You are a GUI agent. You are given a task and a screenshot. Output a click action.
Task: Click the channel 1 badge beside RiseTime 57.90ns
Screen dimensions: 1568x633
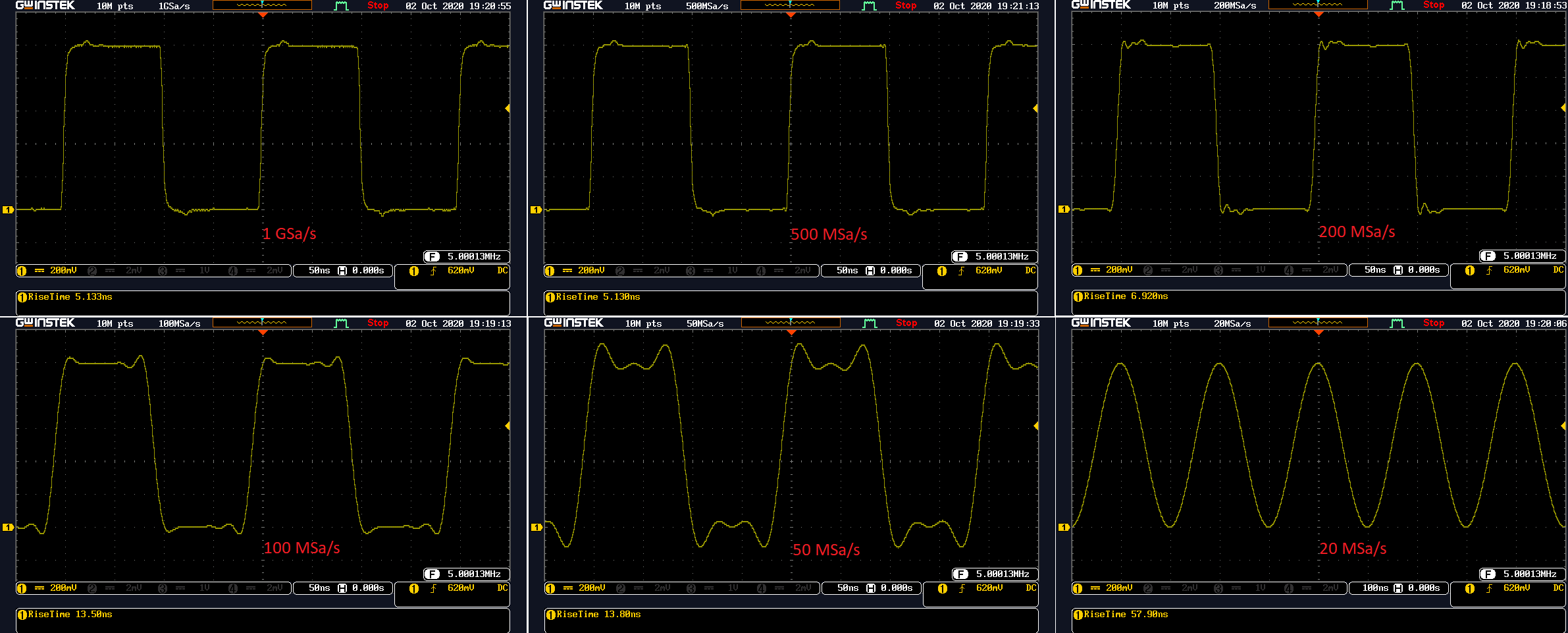1078,615
